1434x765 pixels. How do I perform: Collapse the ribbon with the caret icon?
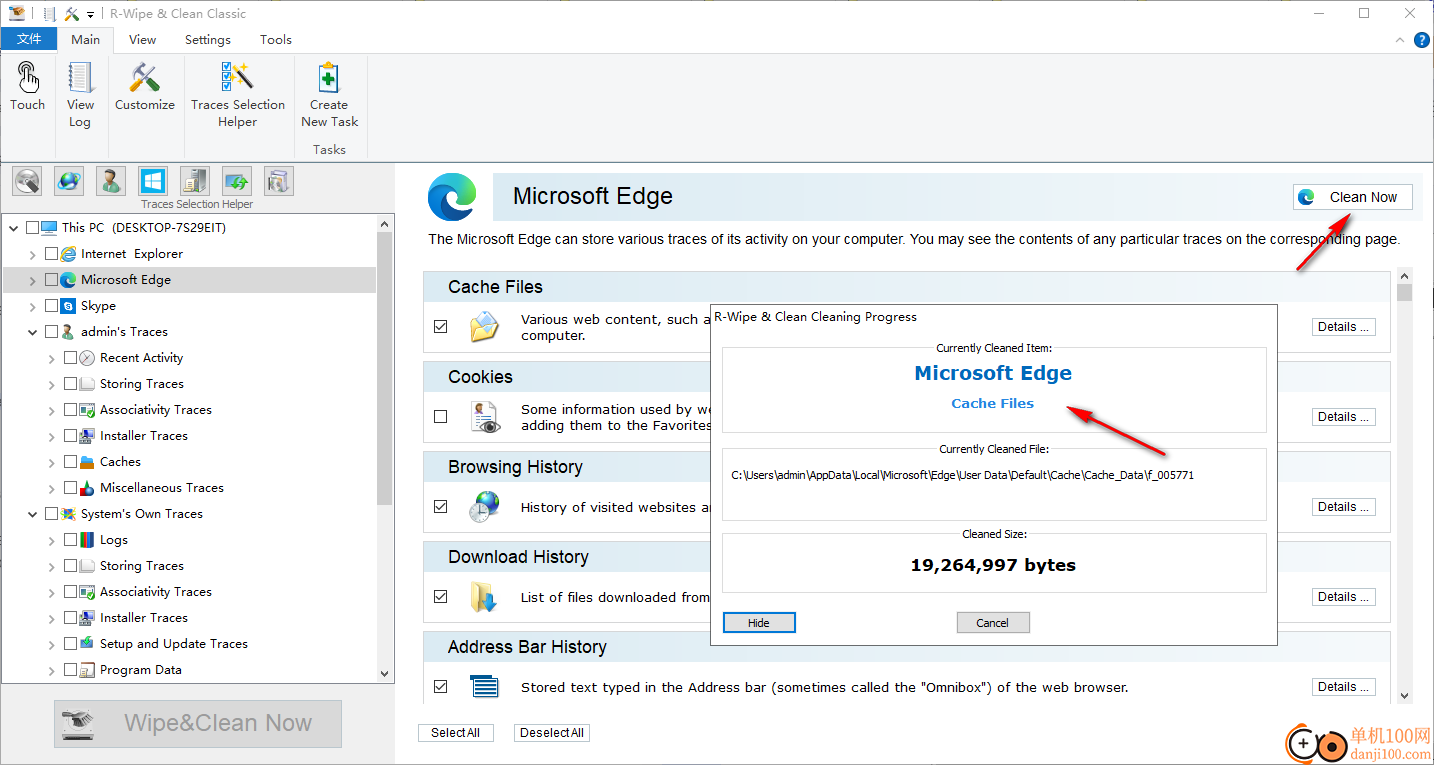pos(1400,40)
